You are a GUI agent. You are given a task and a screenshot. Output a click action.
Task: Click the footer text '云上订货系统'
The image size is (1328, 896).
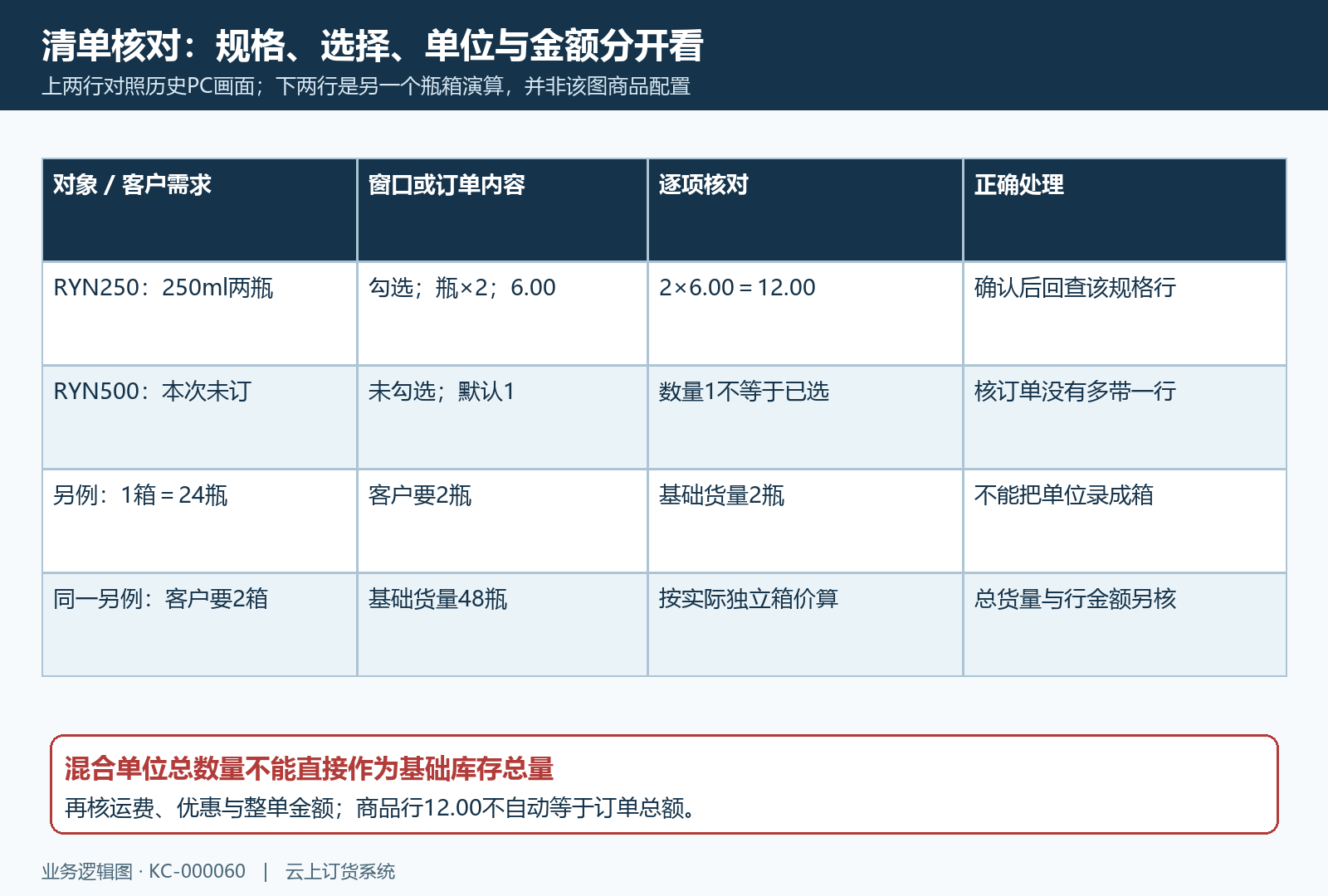[340, 872]
